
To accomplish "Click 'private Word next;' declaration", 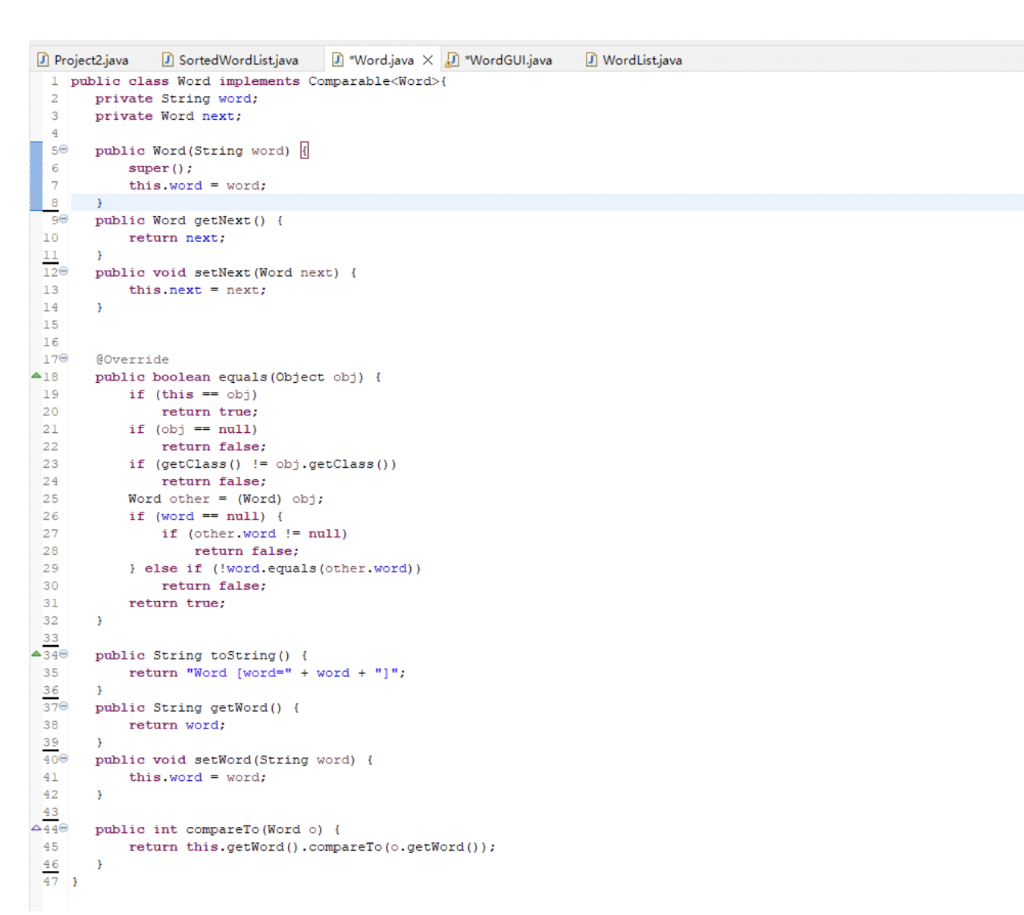I will 168,116.
